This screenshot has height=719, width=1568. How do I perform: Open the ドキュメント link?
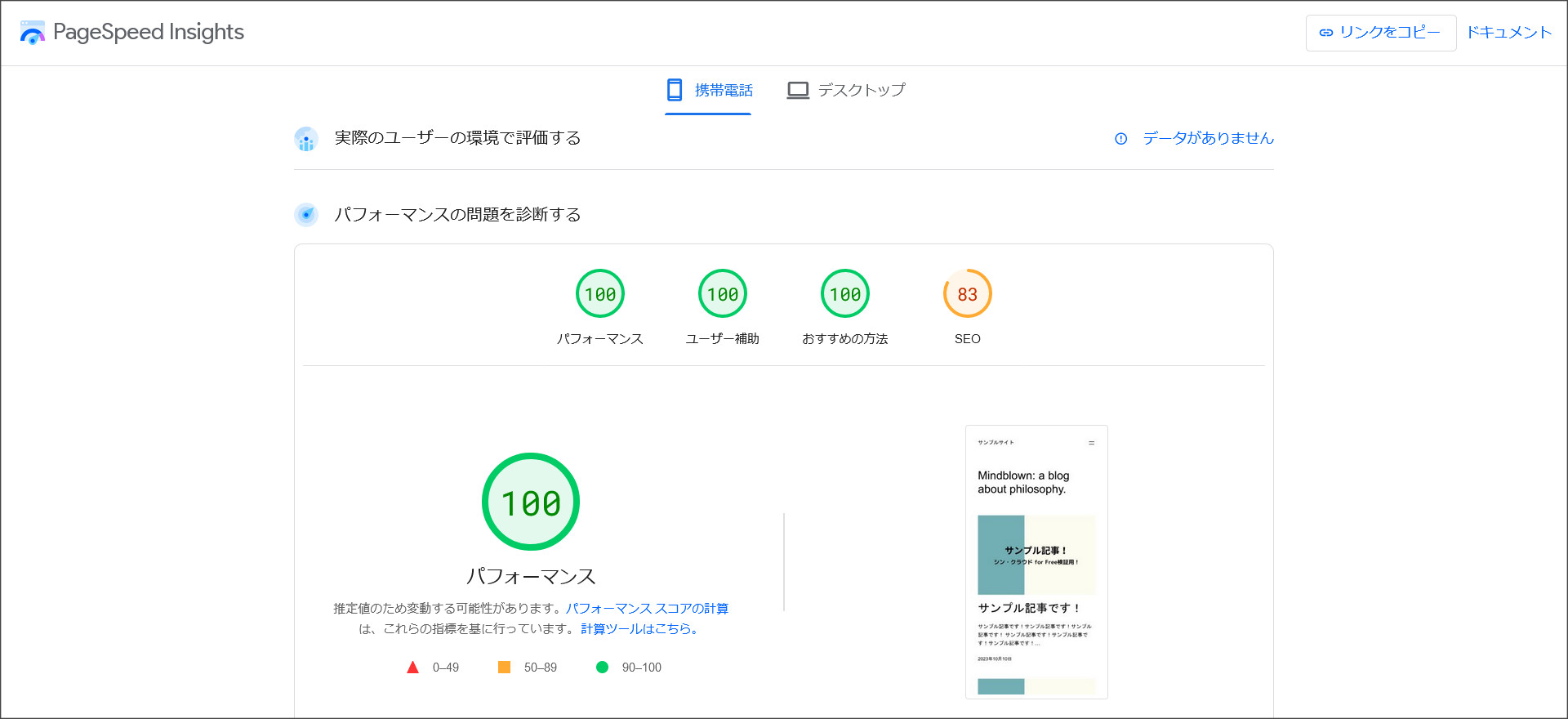[x=1508, y=33]
